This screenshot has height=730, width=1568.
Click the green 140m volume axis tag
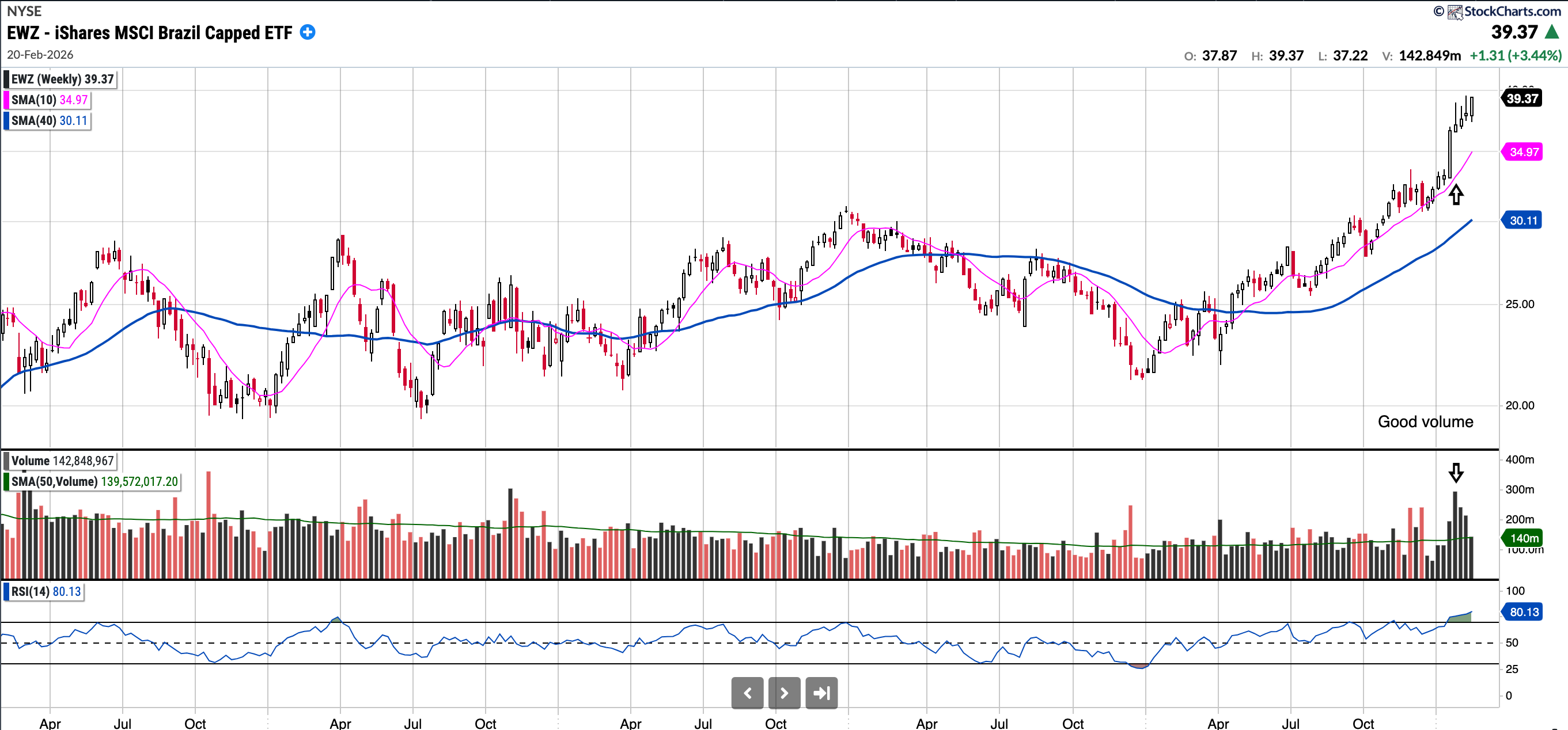pos(1523,538)
